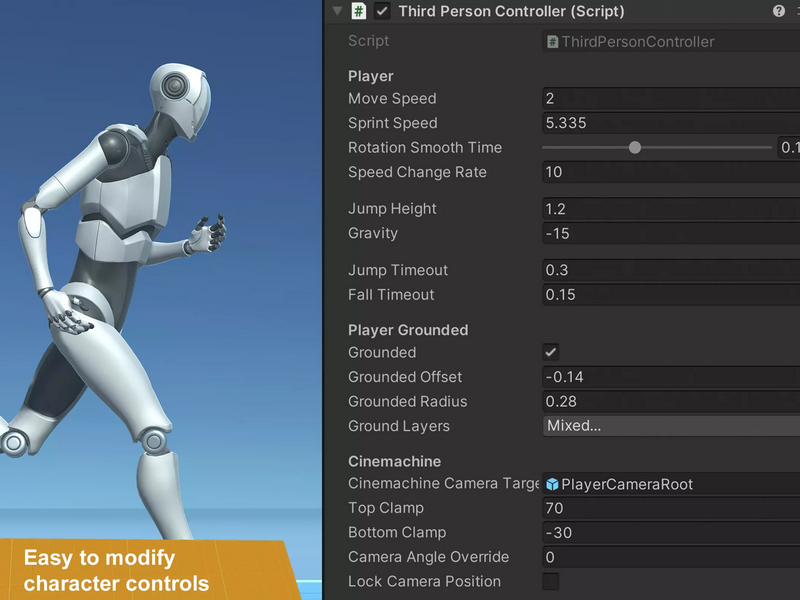This screenshot has height=600, width=800.
Task: Open component help reference icon
Action: point(779,11)
